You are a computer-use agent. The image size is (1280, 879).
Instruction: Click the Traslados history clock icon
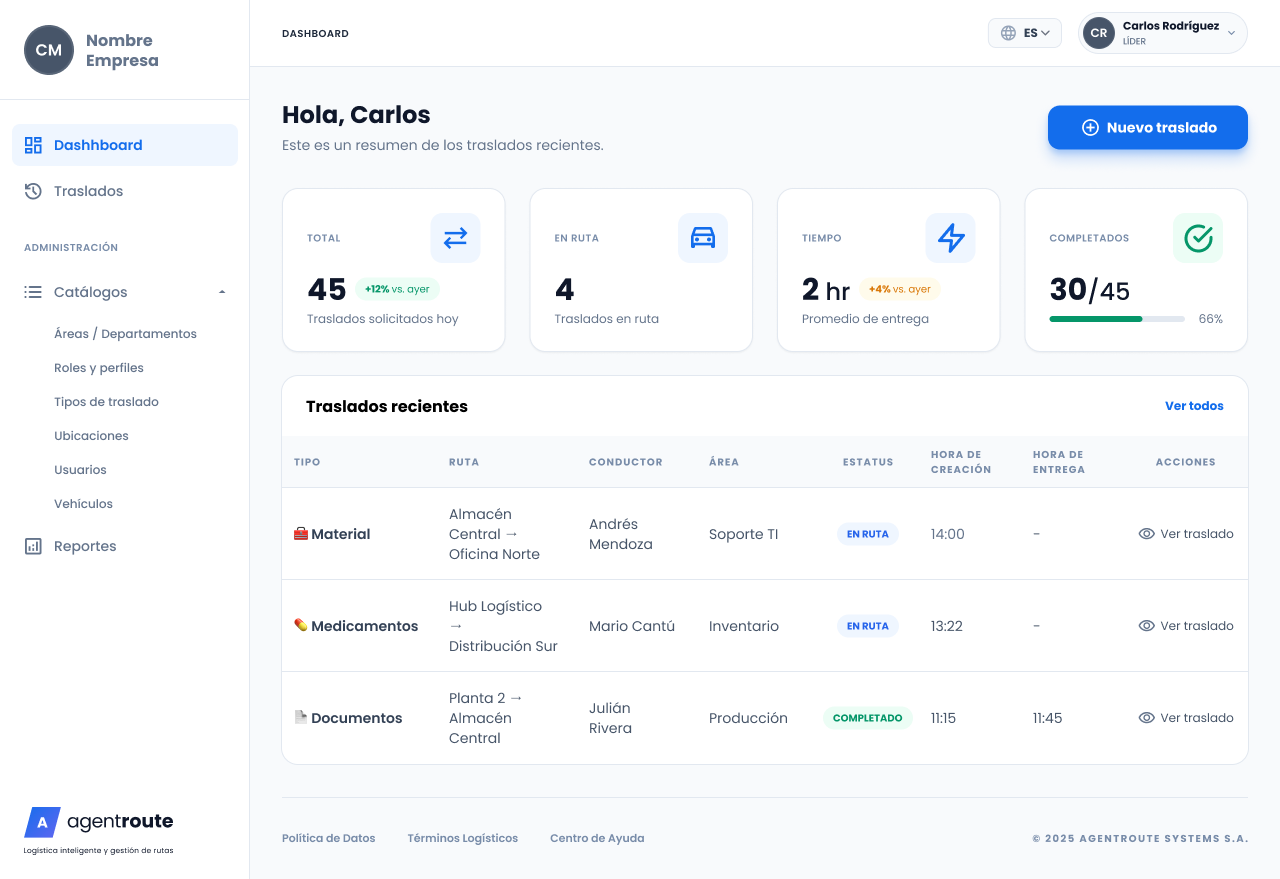(x=33, y=191)
